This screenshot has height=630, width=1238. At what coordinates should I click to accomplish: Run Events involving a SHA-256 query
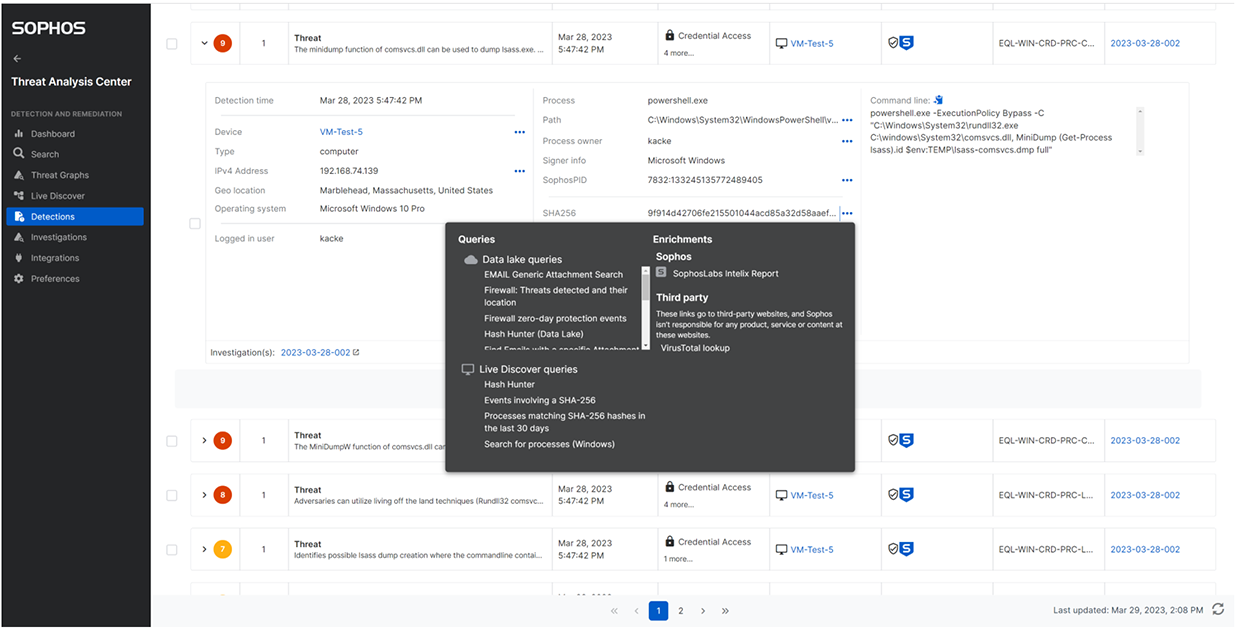(x=540, y=400)
